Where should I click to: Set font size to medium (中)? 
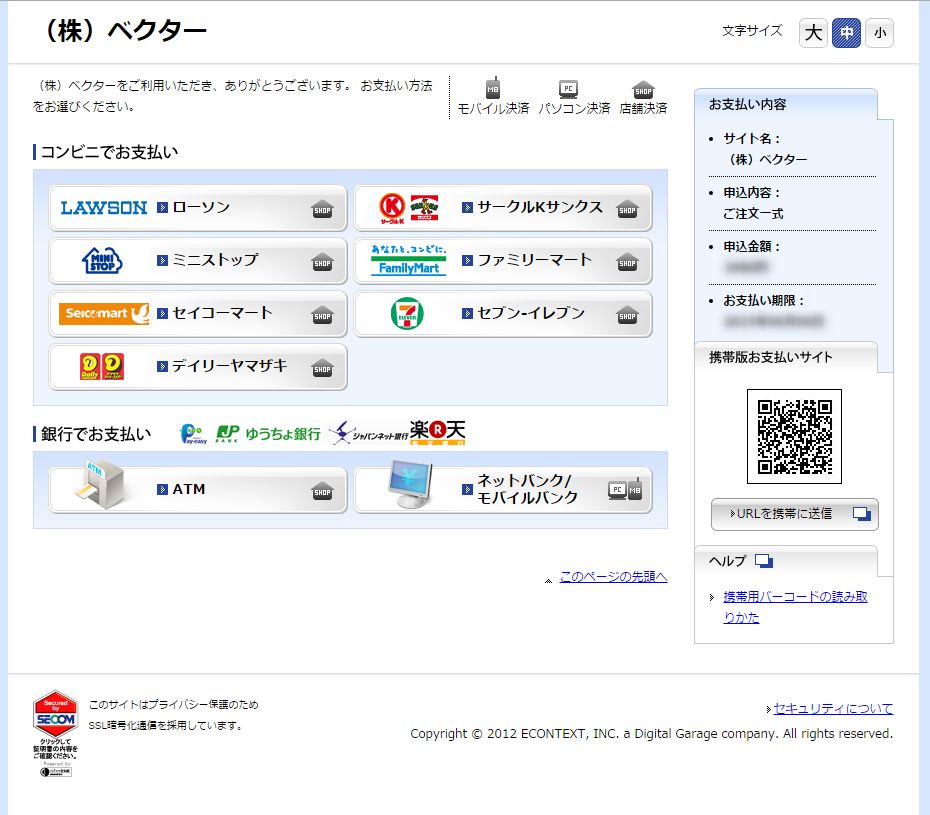pos(846,33)
